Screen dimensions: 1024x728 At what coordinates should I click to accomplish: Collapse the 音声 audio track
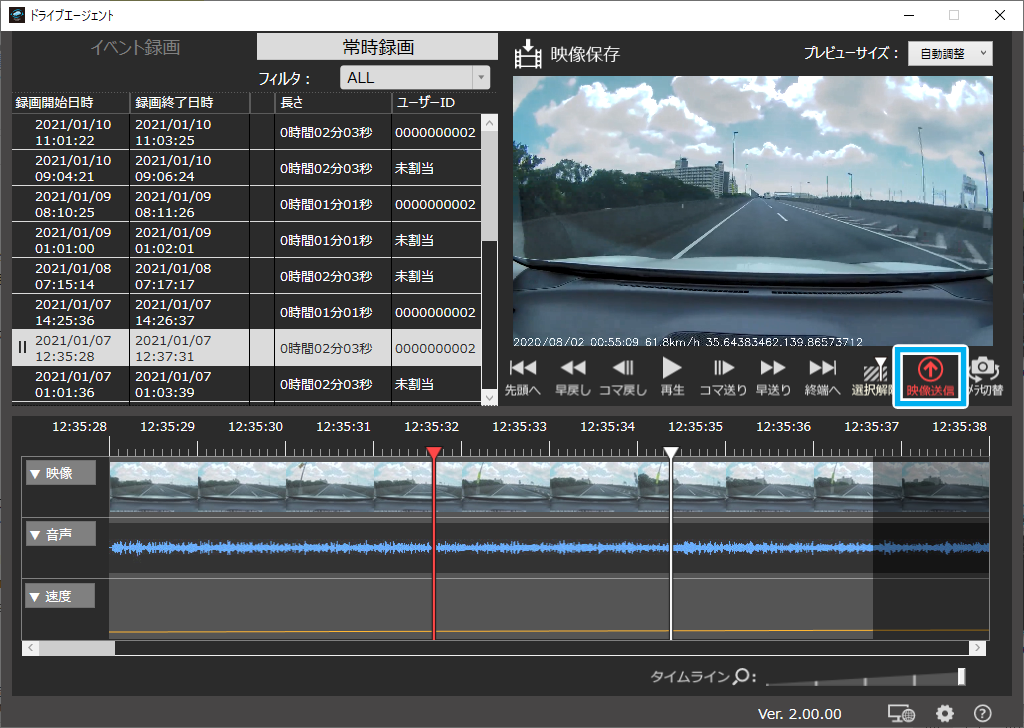[x=60, y=535]
